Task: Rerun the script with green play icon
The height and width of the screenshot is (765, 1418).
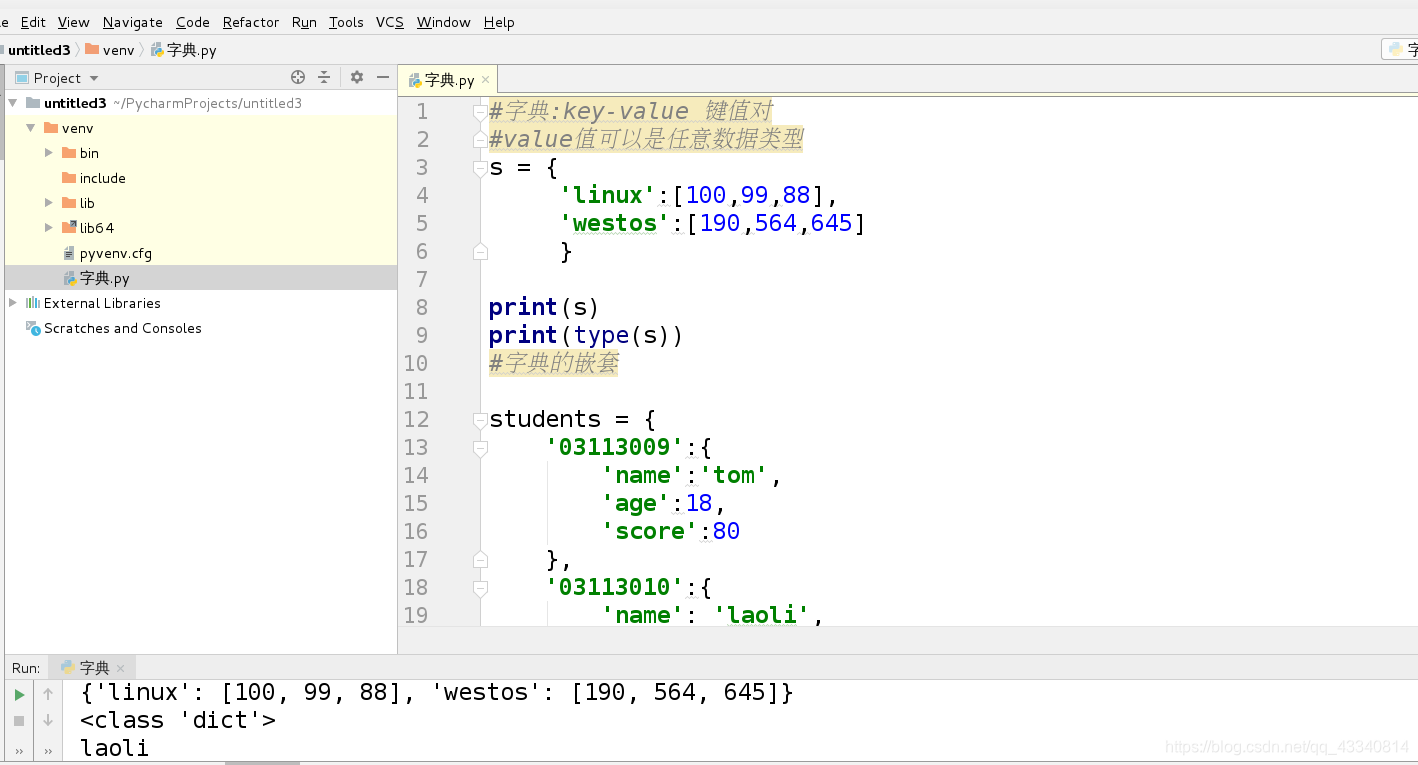Action: (19, 694)
